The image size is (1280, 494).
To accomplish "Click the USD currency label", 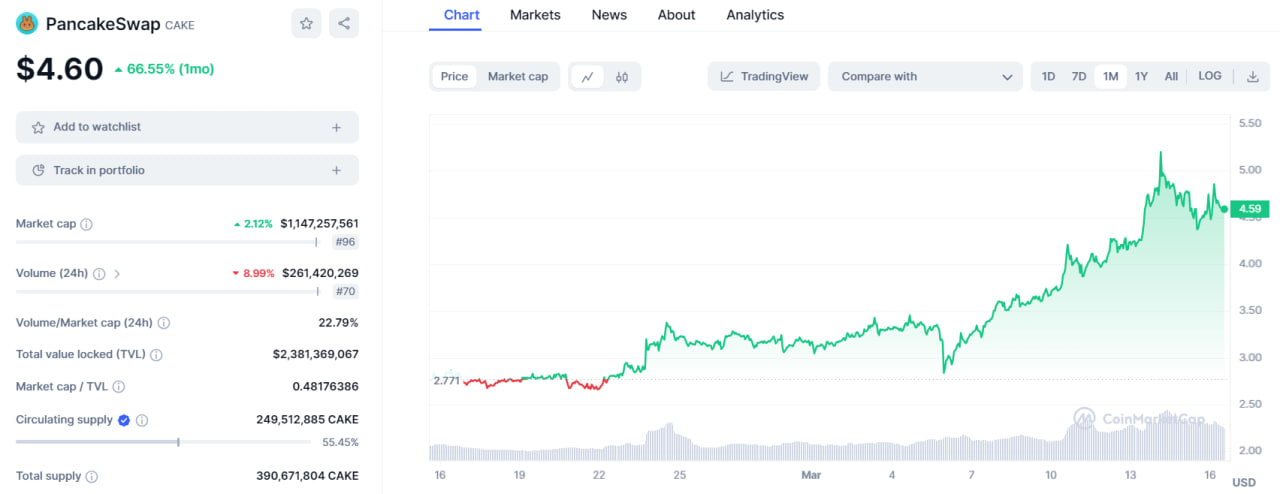I will tap(1243, 482).
